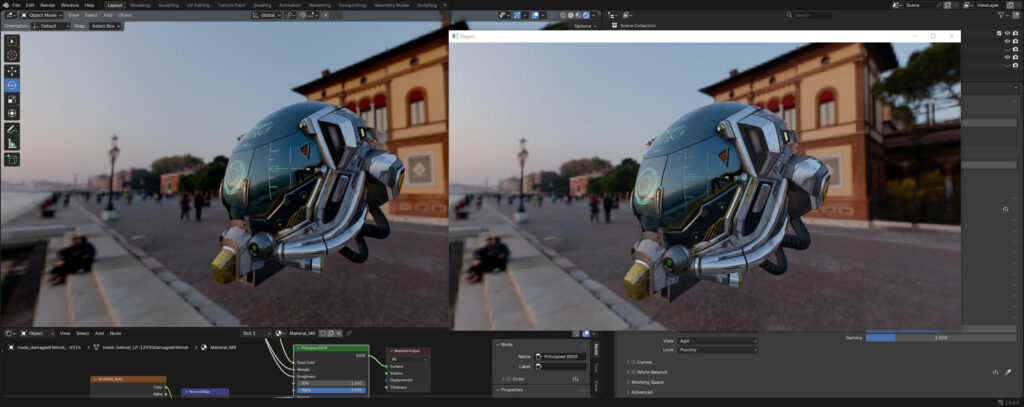Open the Render menu
The width and height of the screenshot is (1024, 407).
tap(47, 5)
